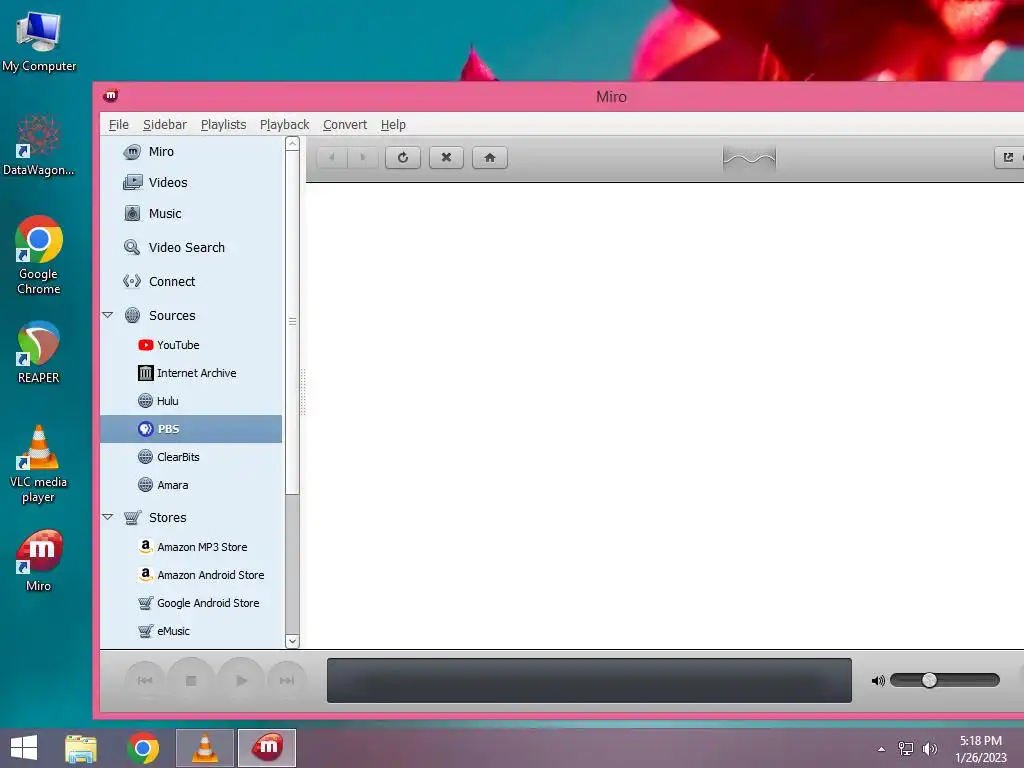Click the next track button
Image resolution: width=1024 pixels, height=768 pixels.
coord(287,680)
